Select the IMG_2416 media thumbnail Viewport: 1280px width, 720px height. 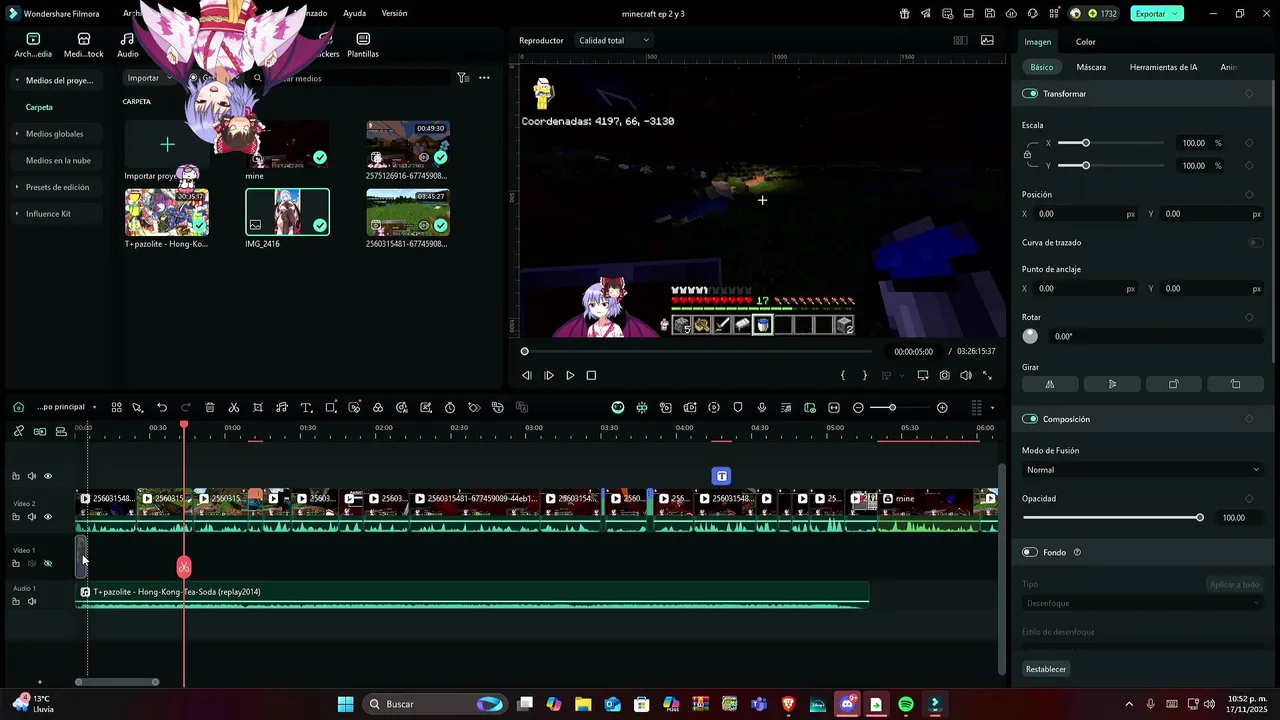pyautogui.click(x=287, y=211)
